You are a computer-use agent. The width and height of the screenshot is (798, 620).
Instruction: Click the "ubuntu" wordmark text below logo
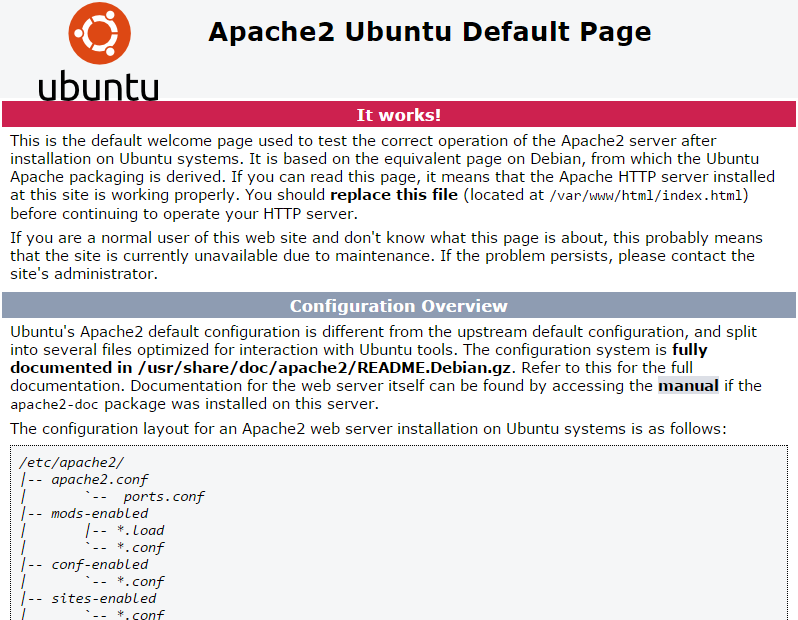point(99,86)
